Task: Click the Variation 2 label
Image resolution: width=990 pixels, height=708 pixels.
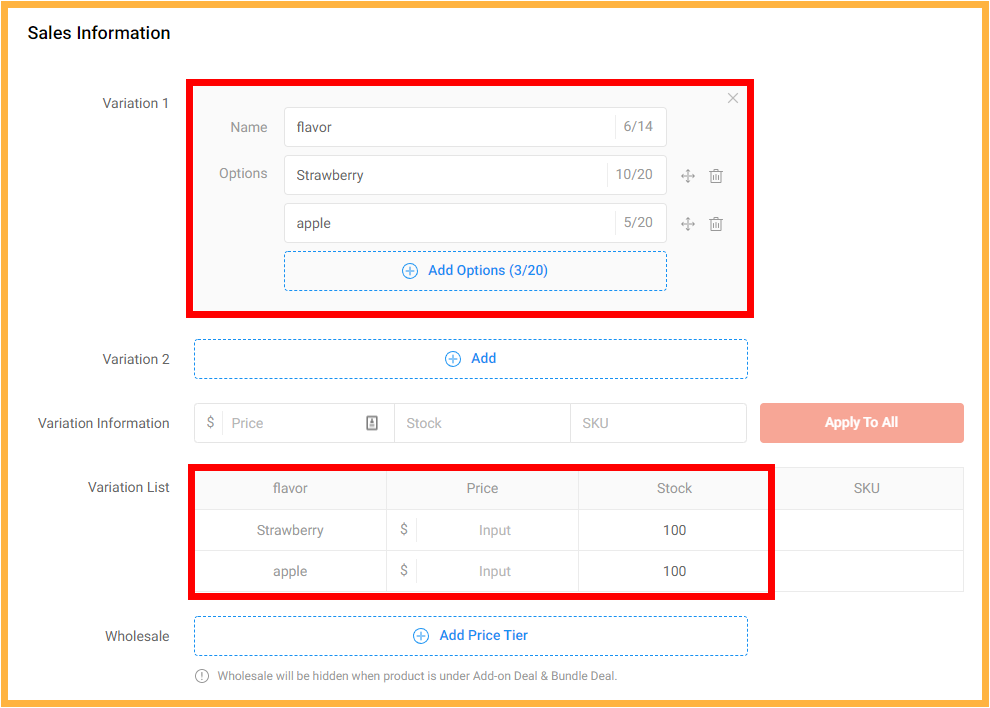Action: [136, 359]
